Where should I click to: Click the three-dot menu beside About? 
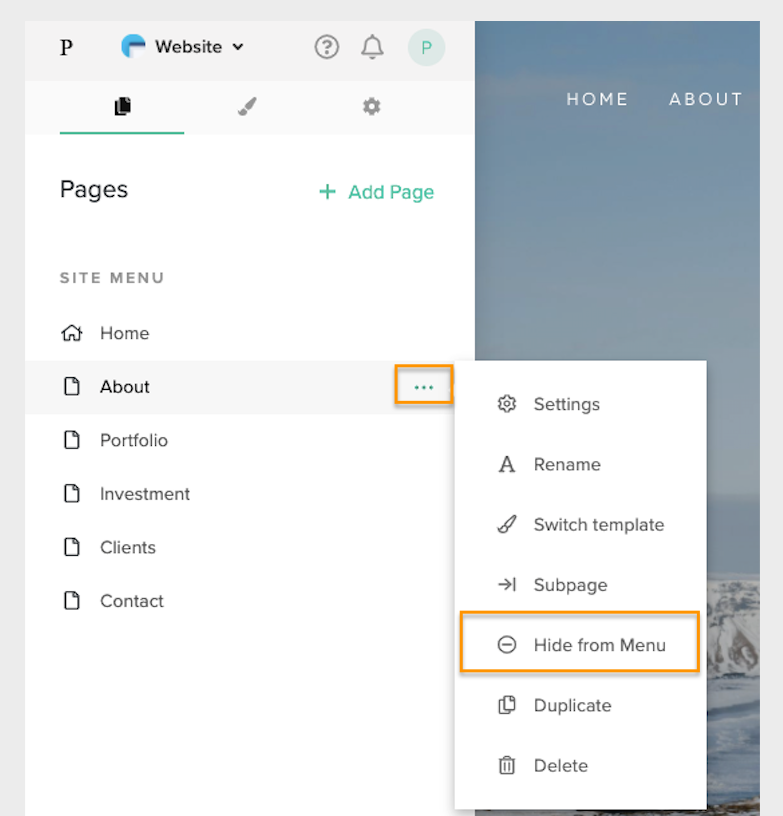click(424, 386)
